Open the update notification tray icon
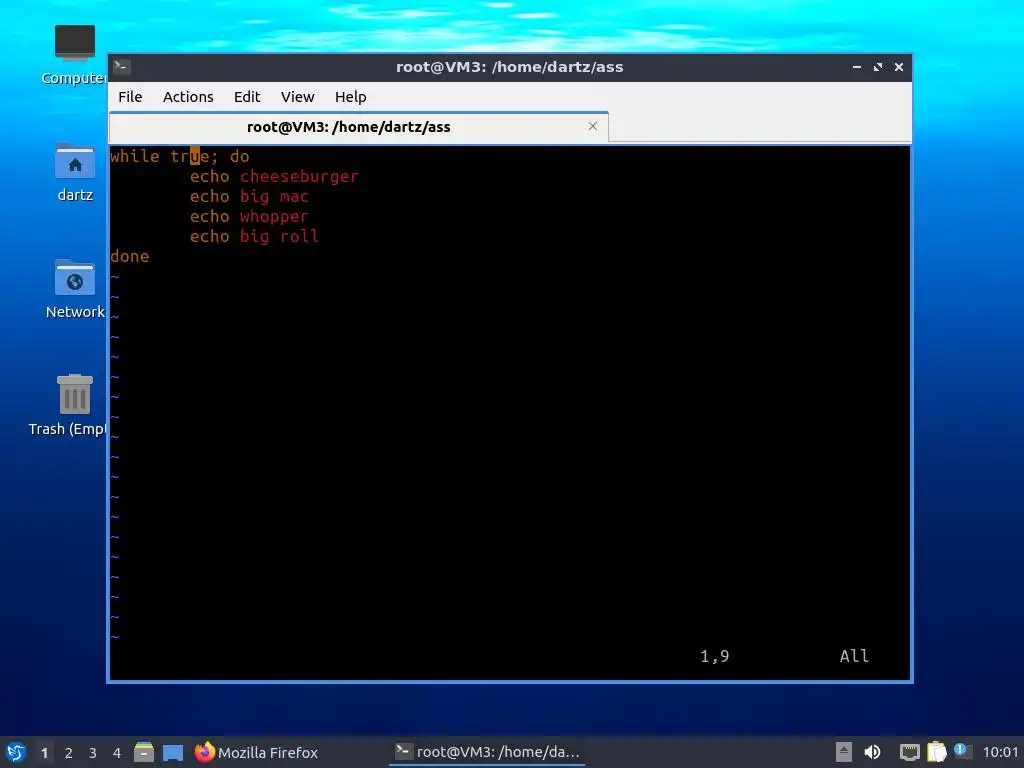Image resolution: width=1024 pixels, height=768 pixels. coord(962,751)
